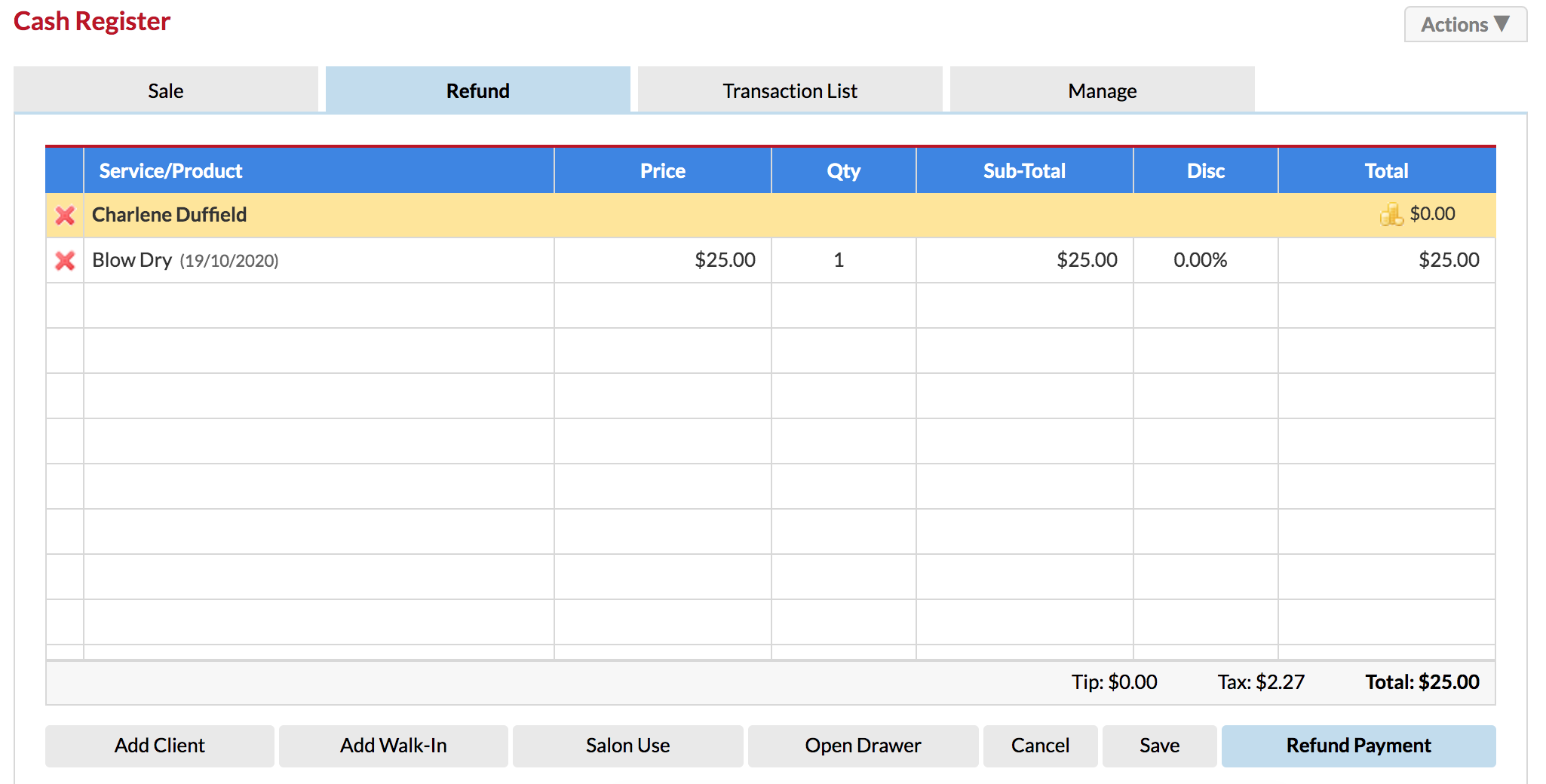1546x784 pixels.
Task: Click the Blow Dry Sub-Total $25.00 cell
Action: [1025, 260]
